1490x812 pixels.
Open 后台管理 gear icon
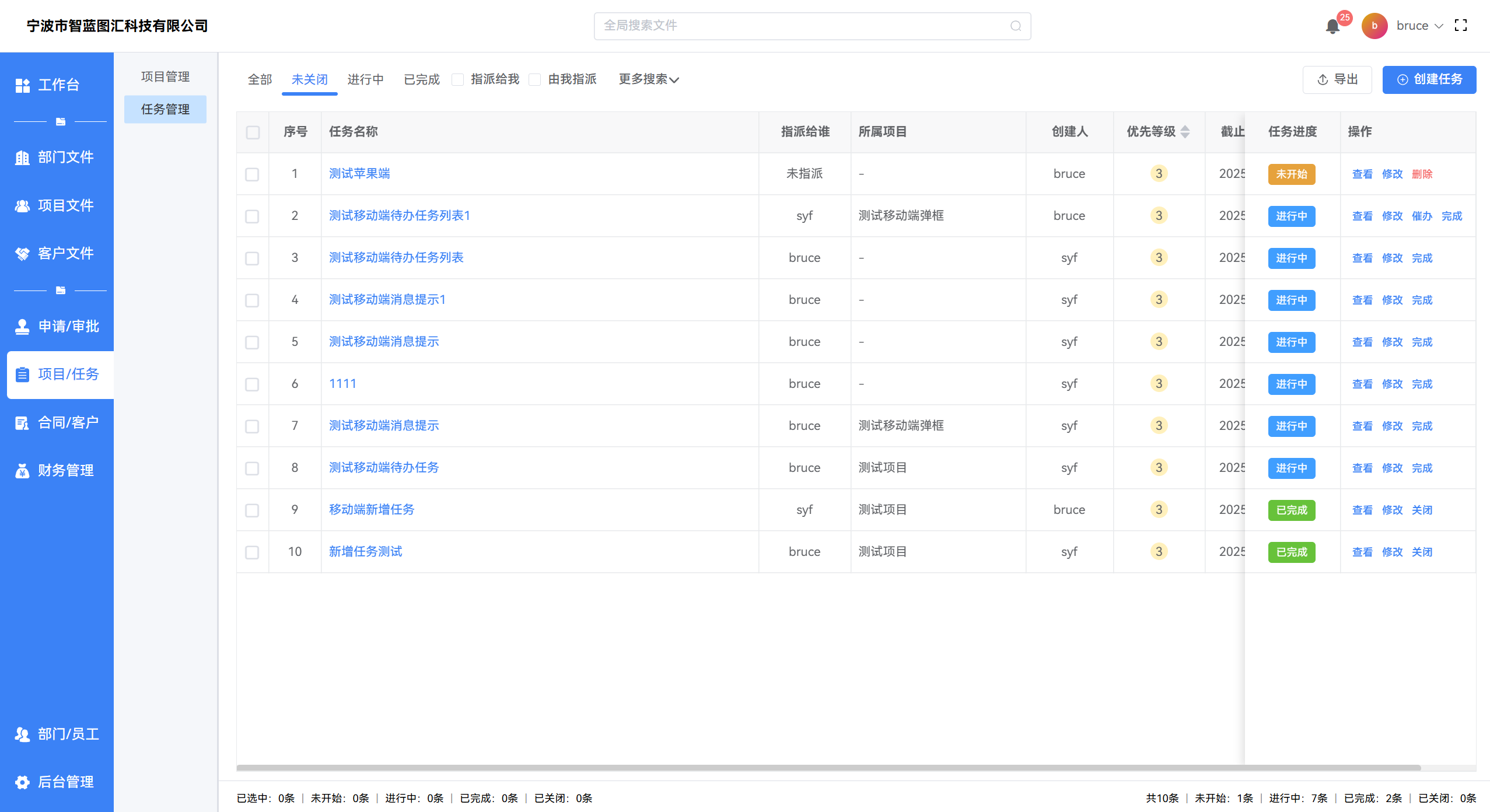point(23,782)
